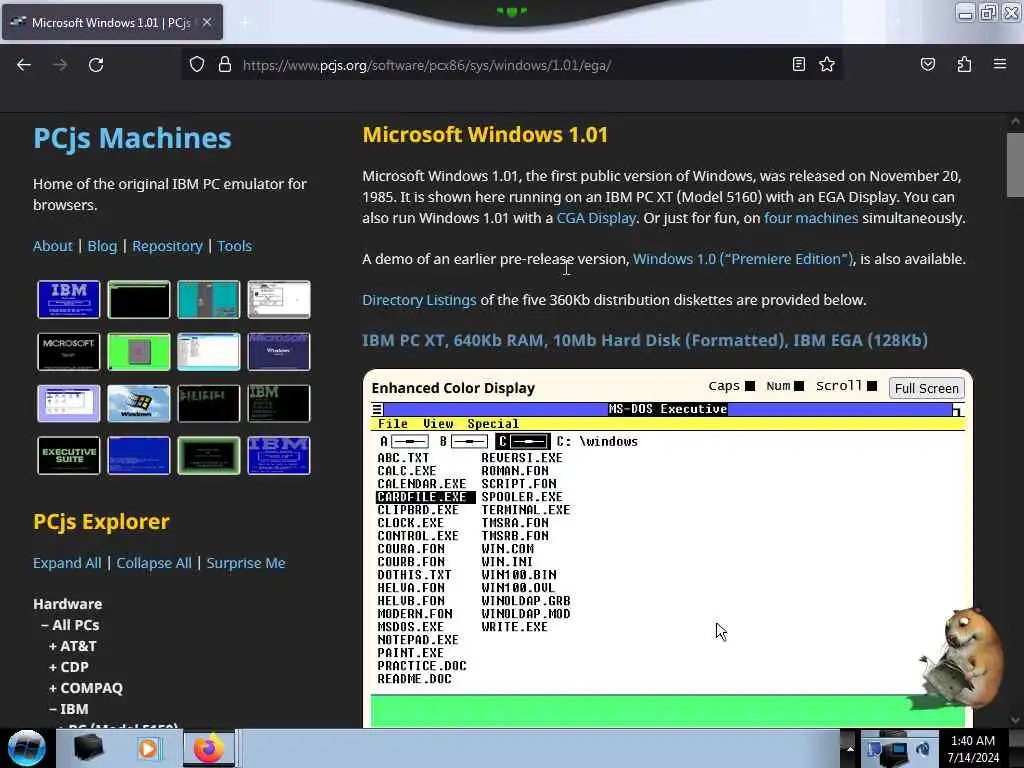Select WRITE.EXE in file list

[515, 627]
